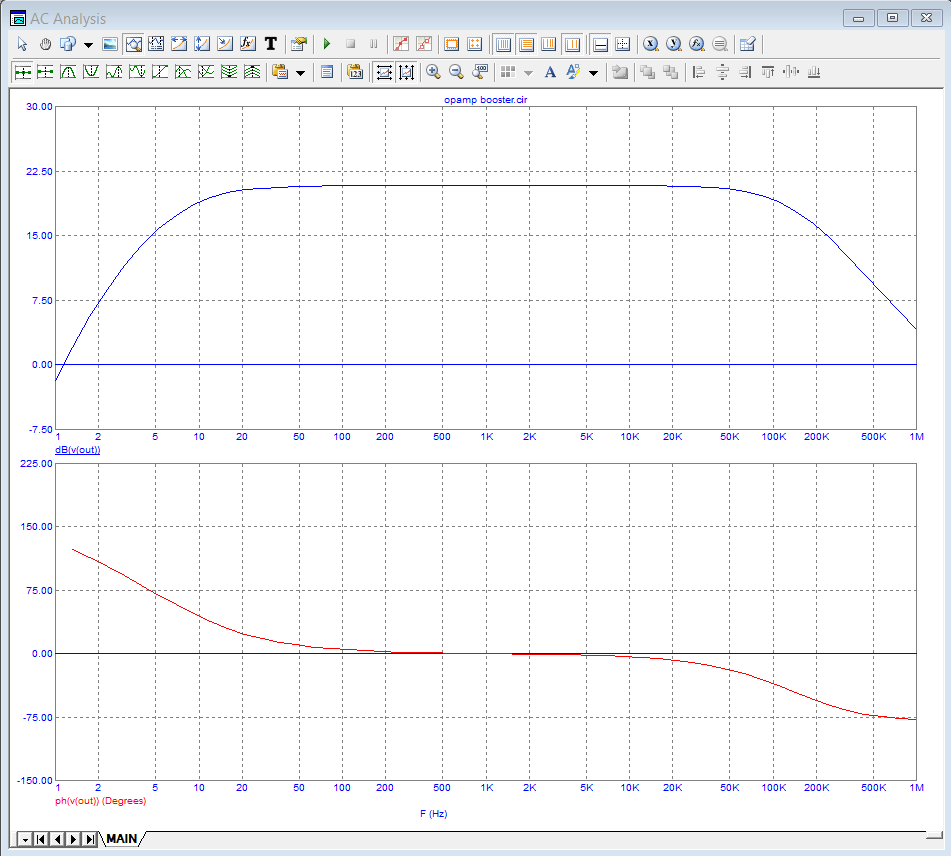Toggle the orange data points icon

(475, 44)
